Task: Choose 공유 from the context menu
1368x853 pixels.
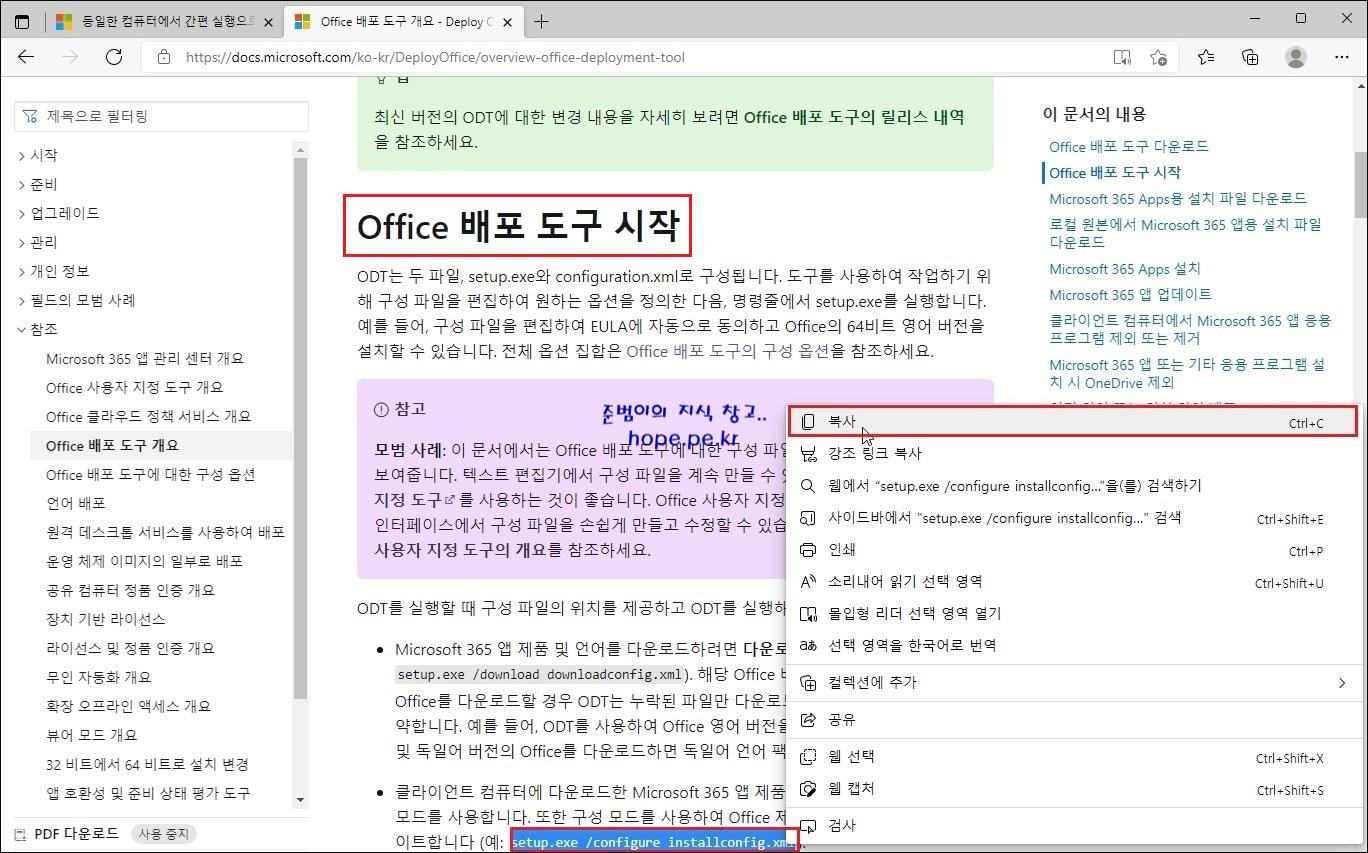Action: 1072,719
